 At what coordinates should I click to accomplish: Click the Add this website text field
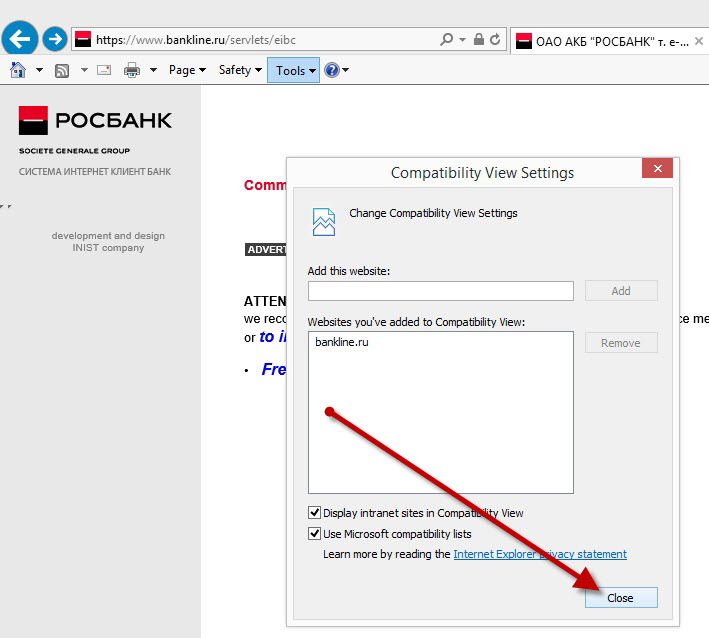click(x=441, y=291)
